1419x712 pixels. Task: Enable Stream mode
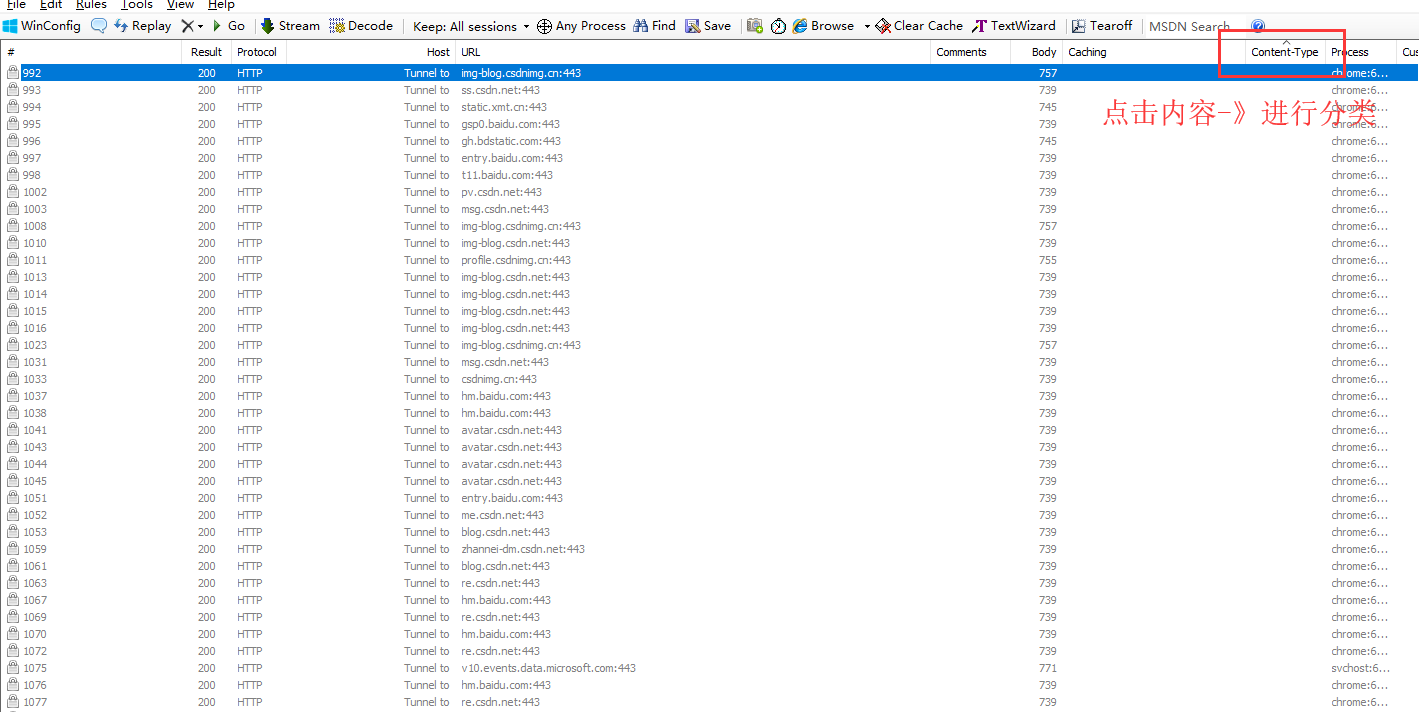click(289, 25)
